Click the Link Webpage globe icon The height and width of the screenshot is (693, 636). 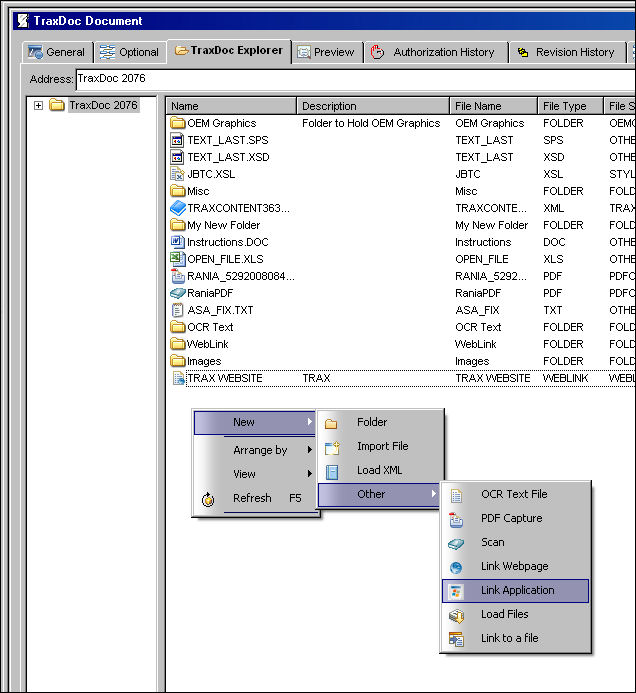tap(456, 567)
